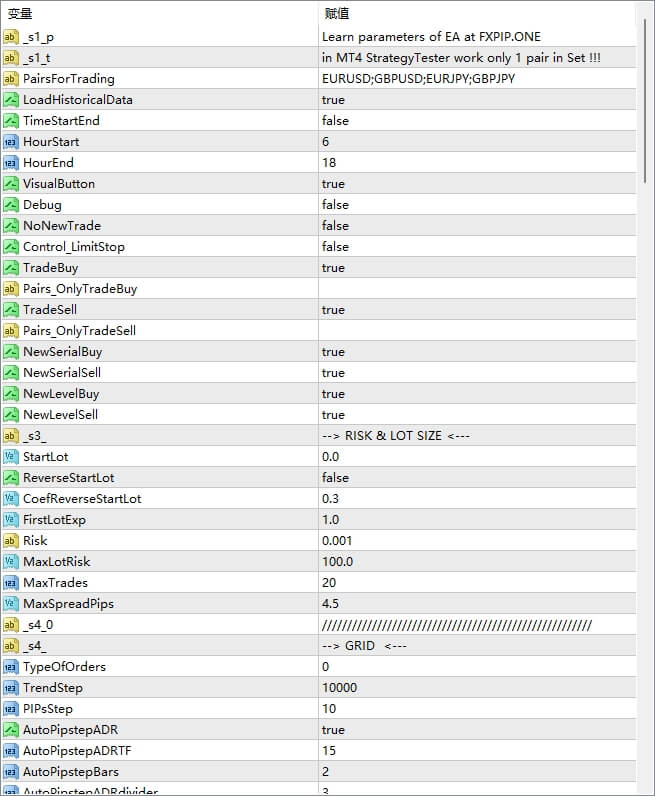Click the boolean icon next to Control_LimitStop
This screenshot has width=655, height=796.
(x=11, y=247)
